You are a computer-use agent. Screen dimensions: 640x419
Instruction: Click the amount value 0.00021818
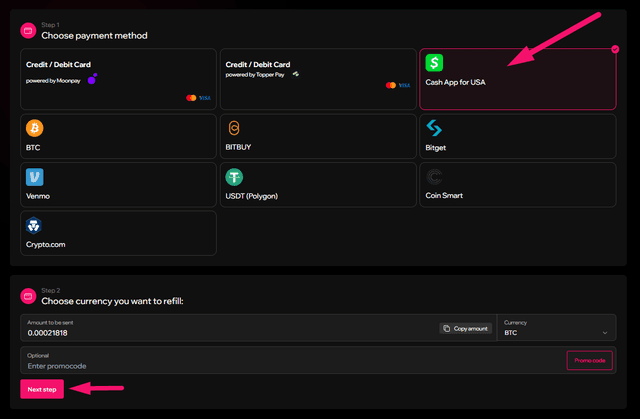click(47, 333)
